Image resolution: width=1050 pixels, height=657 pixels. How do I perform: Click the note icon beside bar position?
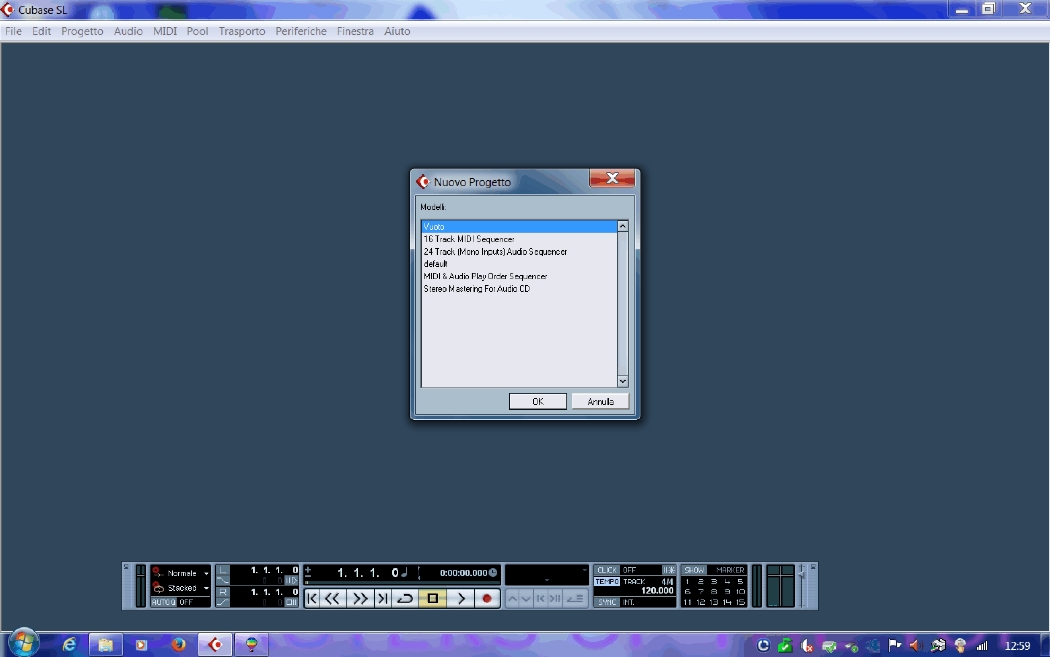pos(404,573)
